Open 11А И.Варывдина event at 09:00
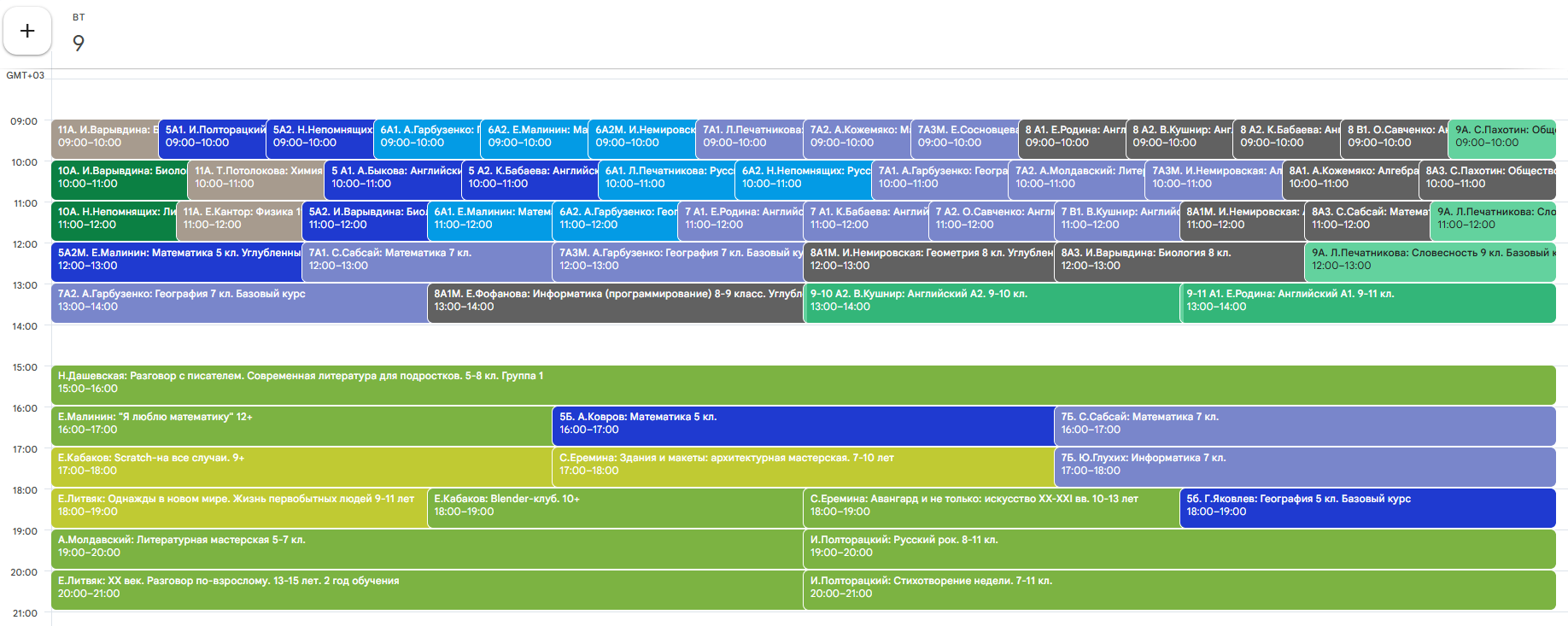Image resolution: width=1568 pixels, height=626 pixels. [105, 138]
